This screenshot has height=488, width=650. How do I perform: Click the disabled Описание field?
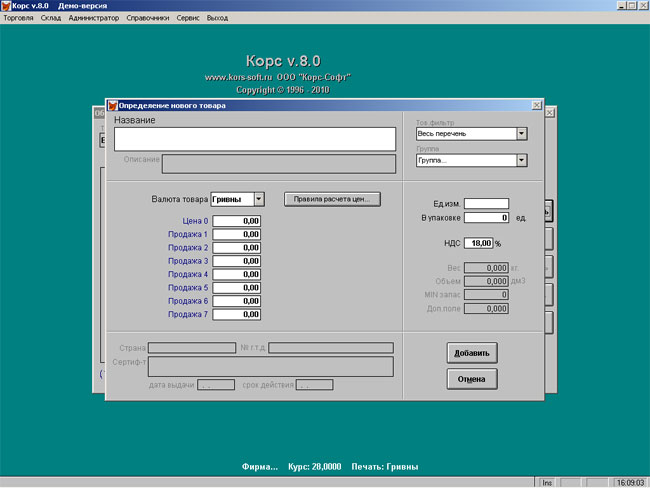279,164
